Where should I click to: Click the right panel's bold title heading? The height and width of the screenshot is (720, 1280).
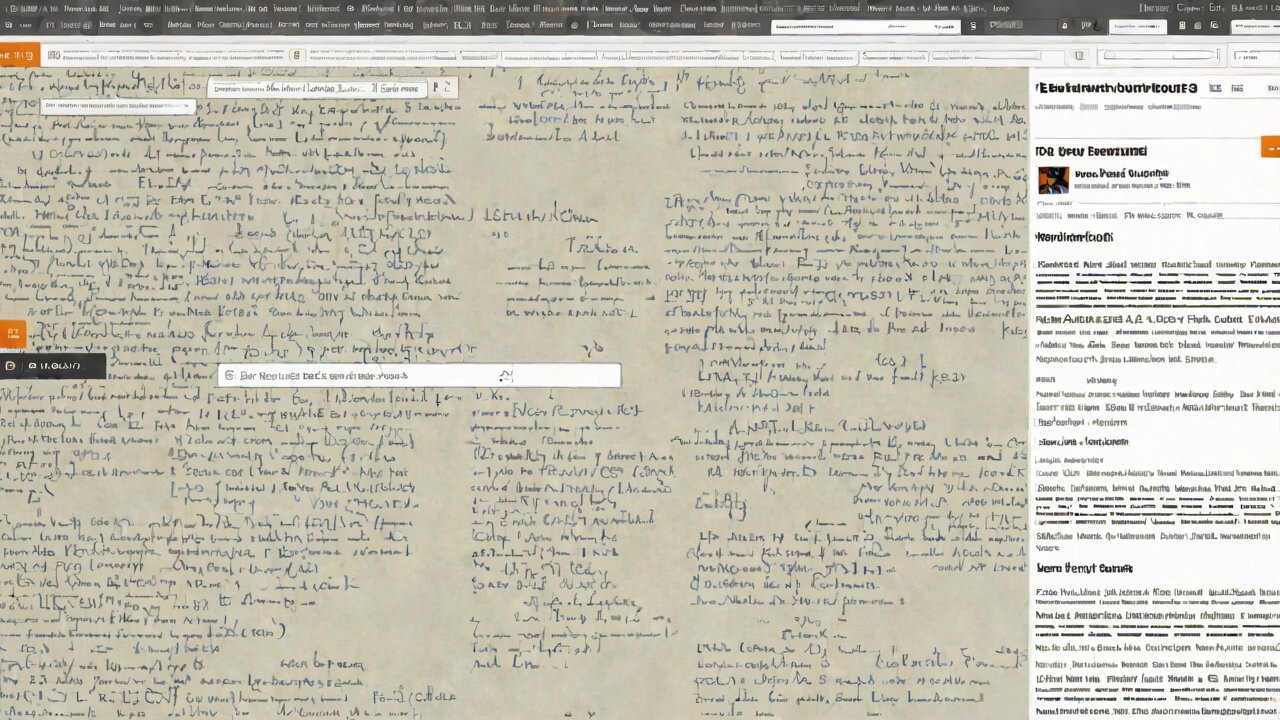(1116, 88)
